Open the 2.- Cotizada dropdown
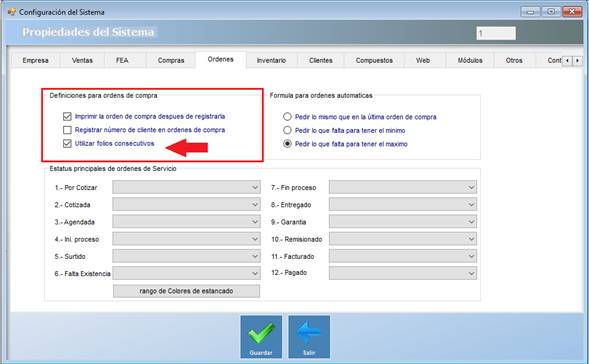The image size is (589, 364). tap(186, 204)
